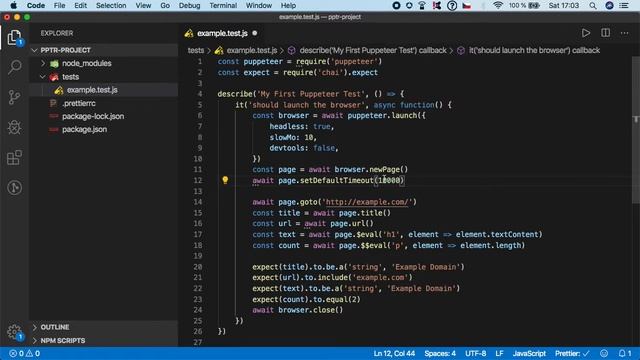
Task: Open the Debug view in activity bar
Action: tap(14, 127)
